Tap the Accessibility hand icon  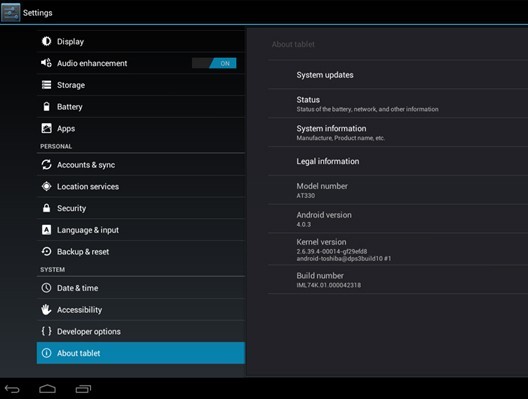point(46,309)
